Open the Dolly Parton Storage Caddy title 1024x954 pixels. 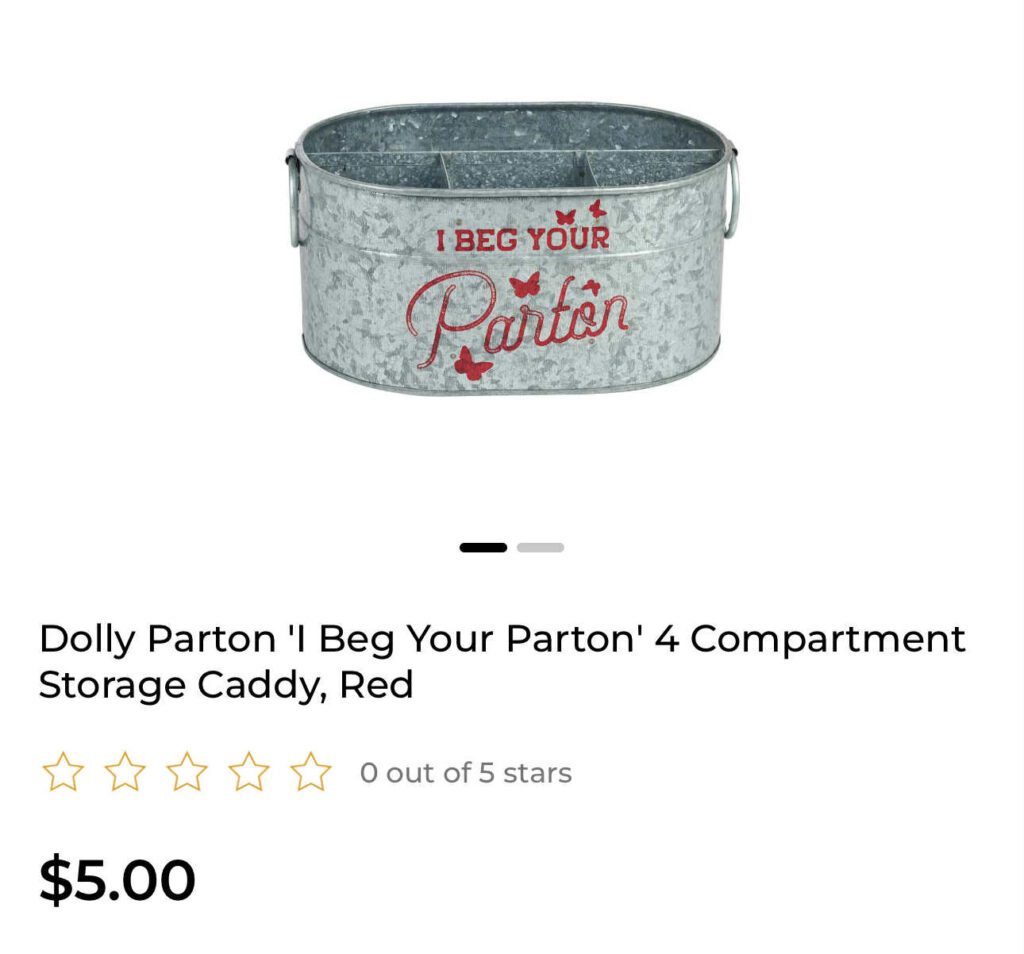coord(502,661)
